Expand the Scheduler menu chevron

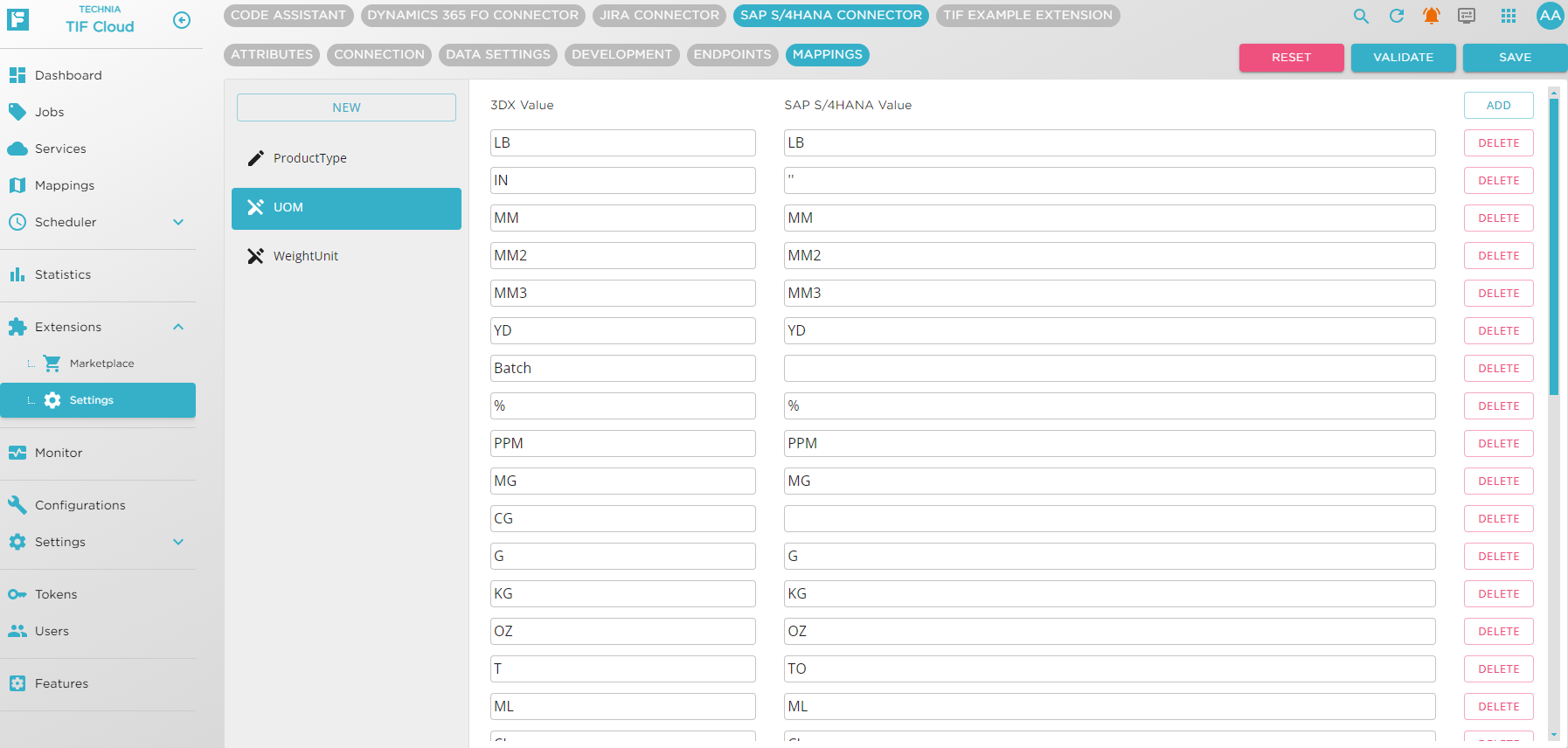pos(178,222)
